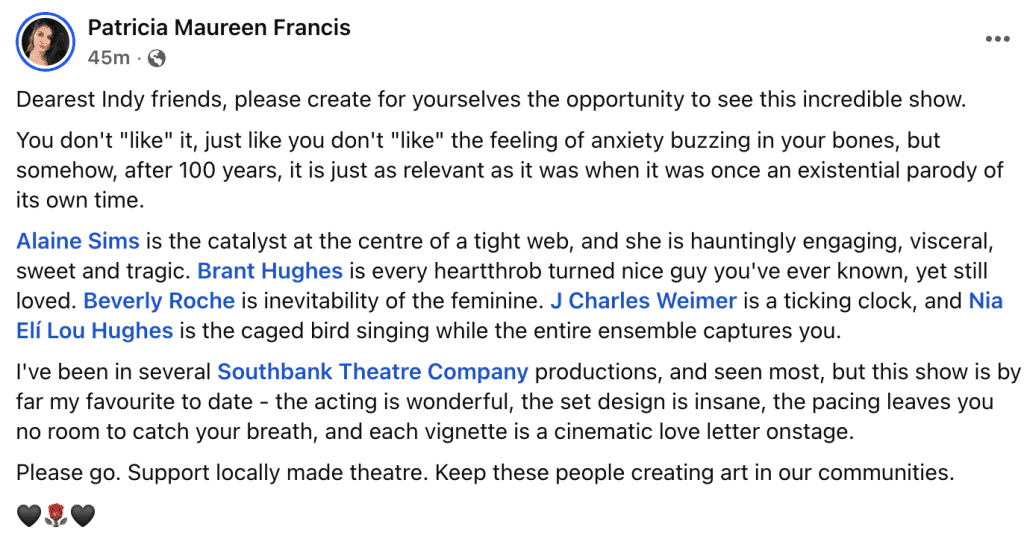Click the rose emoji
The height and width of the screenshot is (539, 1024).
point(56,516)
